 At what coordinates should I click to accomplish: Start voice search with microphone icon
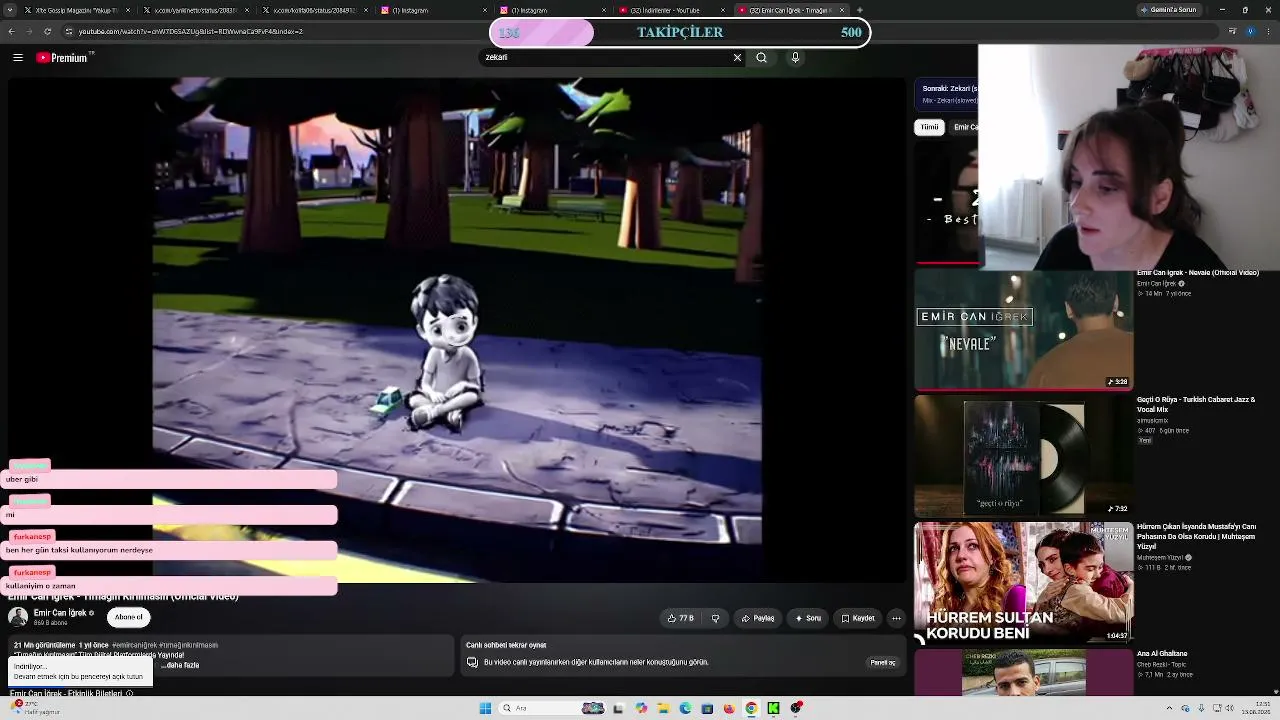pyautogui.click(x=795, y=58)
